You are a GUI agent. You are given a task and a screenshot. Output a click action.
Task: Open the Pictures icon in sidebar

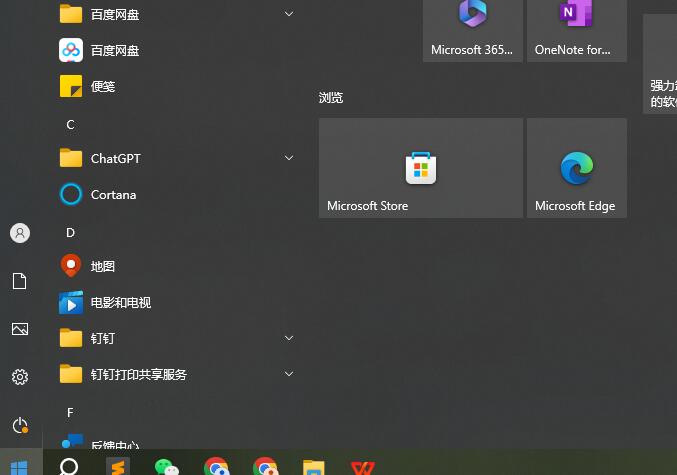coord(20,329)
